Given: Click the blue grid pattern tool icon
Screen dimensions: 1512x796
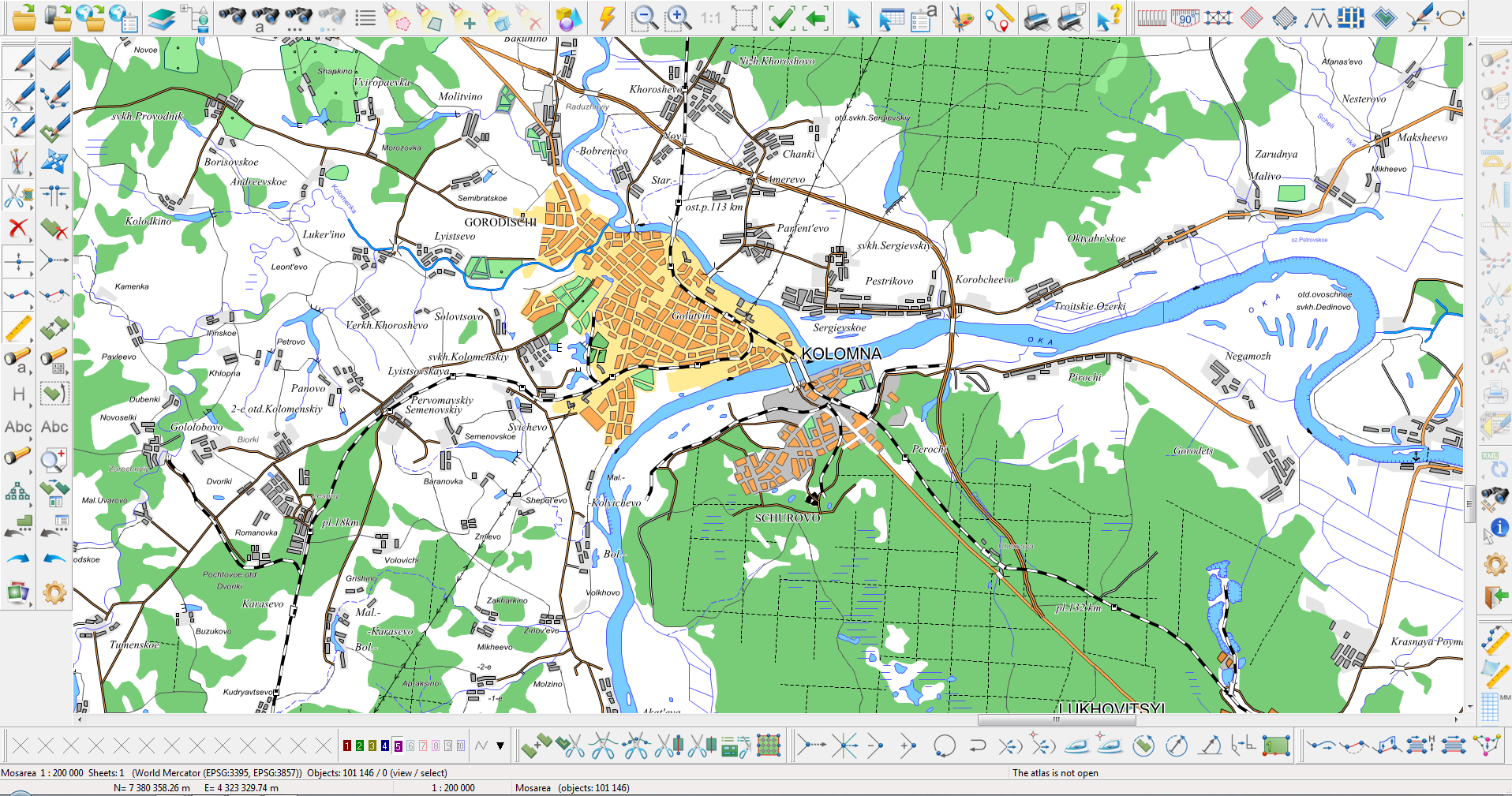Looking at the screenshot, I should tap(1350, 17).
